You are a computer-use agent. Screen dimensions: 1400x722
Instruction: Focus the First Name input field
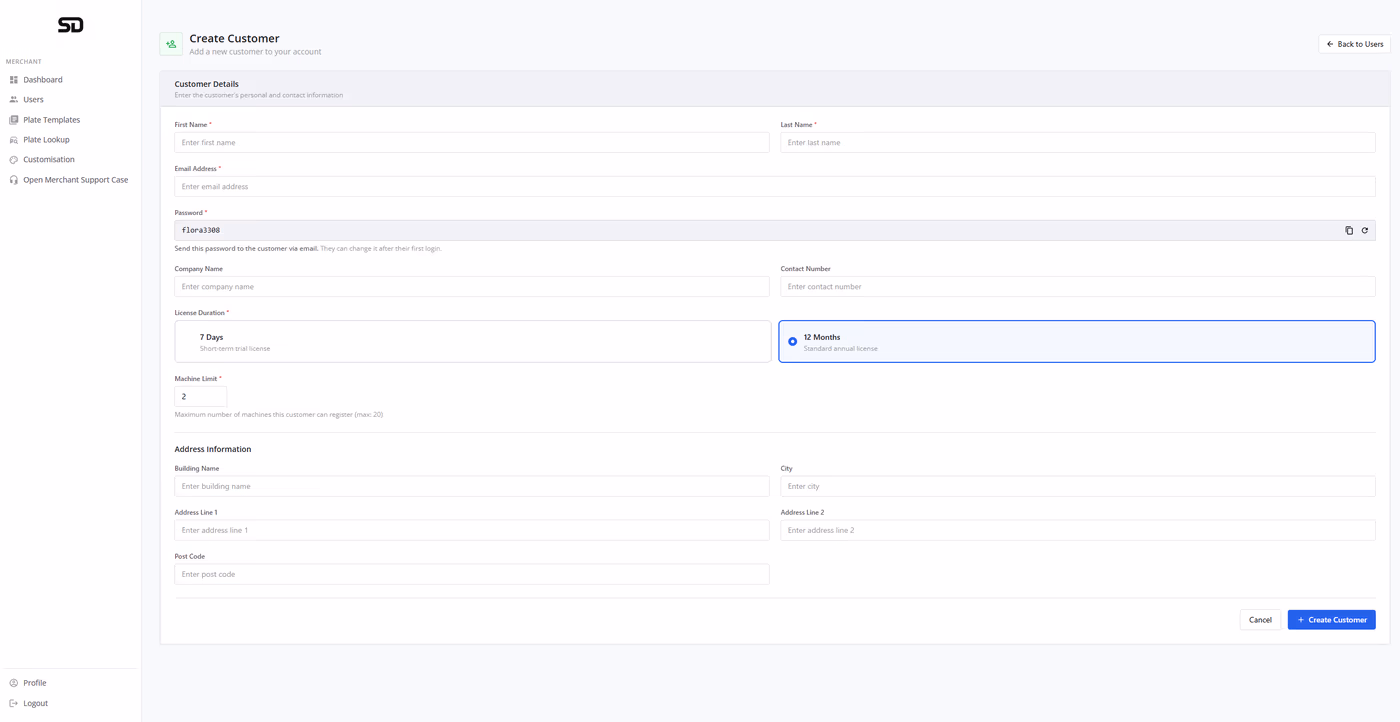click(x=471, y=142)
